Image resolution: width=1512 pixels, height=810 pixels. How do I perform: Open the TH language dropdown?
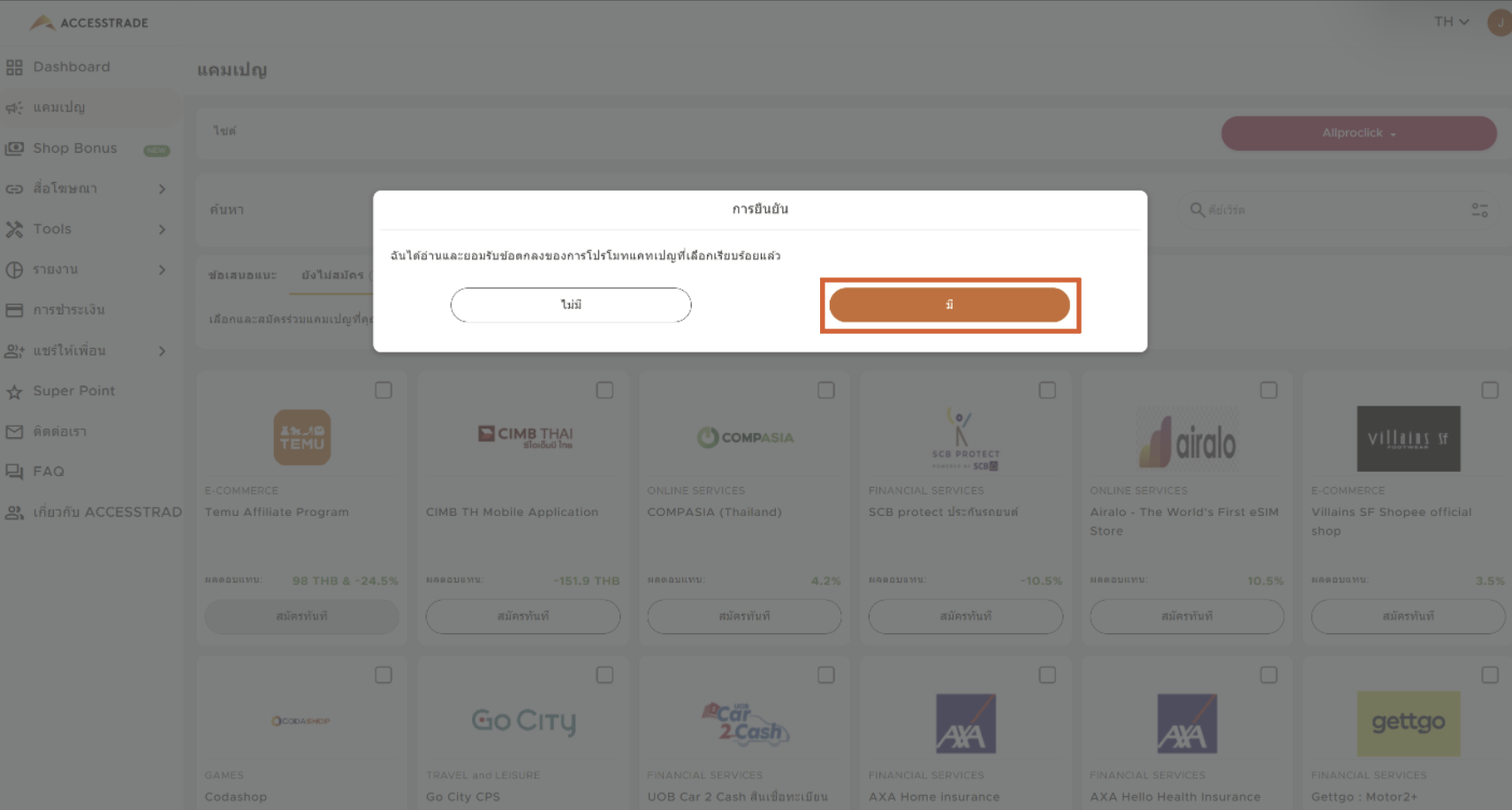[x=1452, y=21]
